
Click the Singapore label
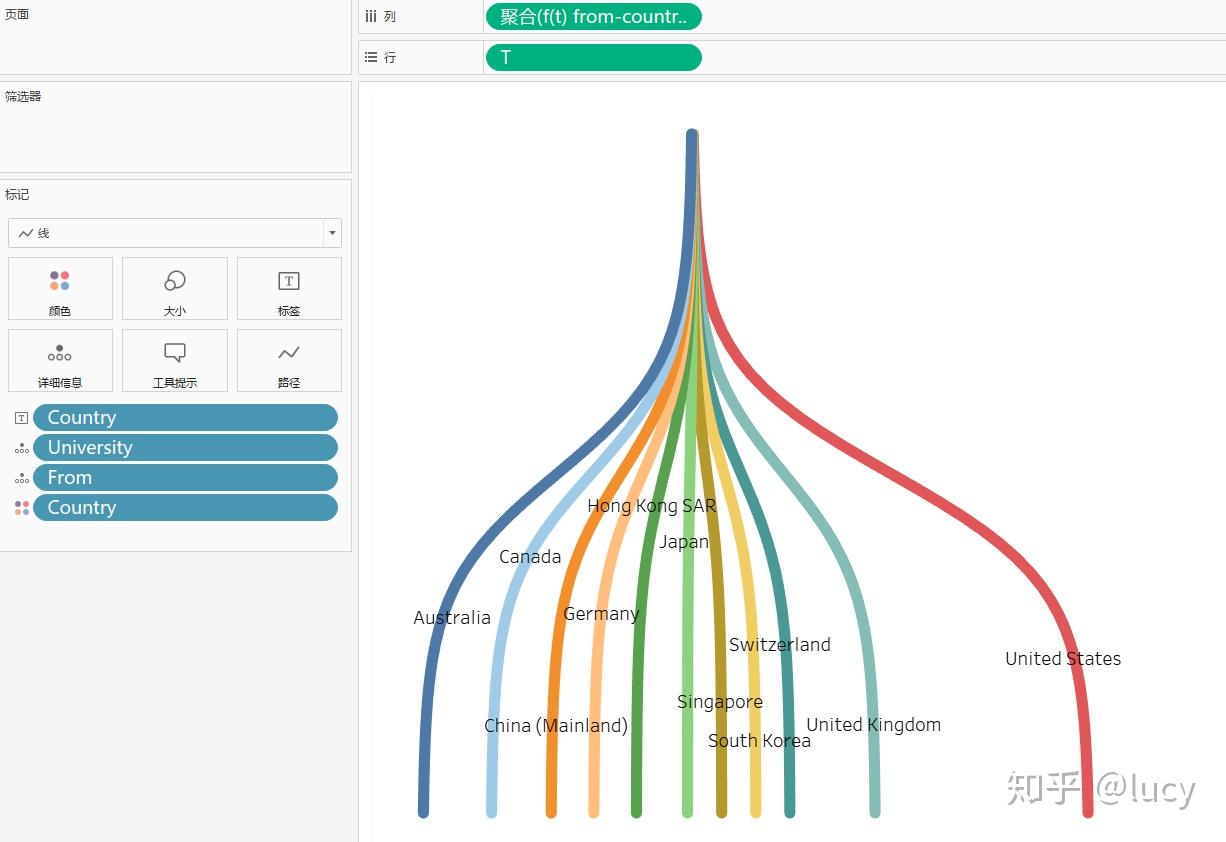(x=720, y=702)
